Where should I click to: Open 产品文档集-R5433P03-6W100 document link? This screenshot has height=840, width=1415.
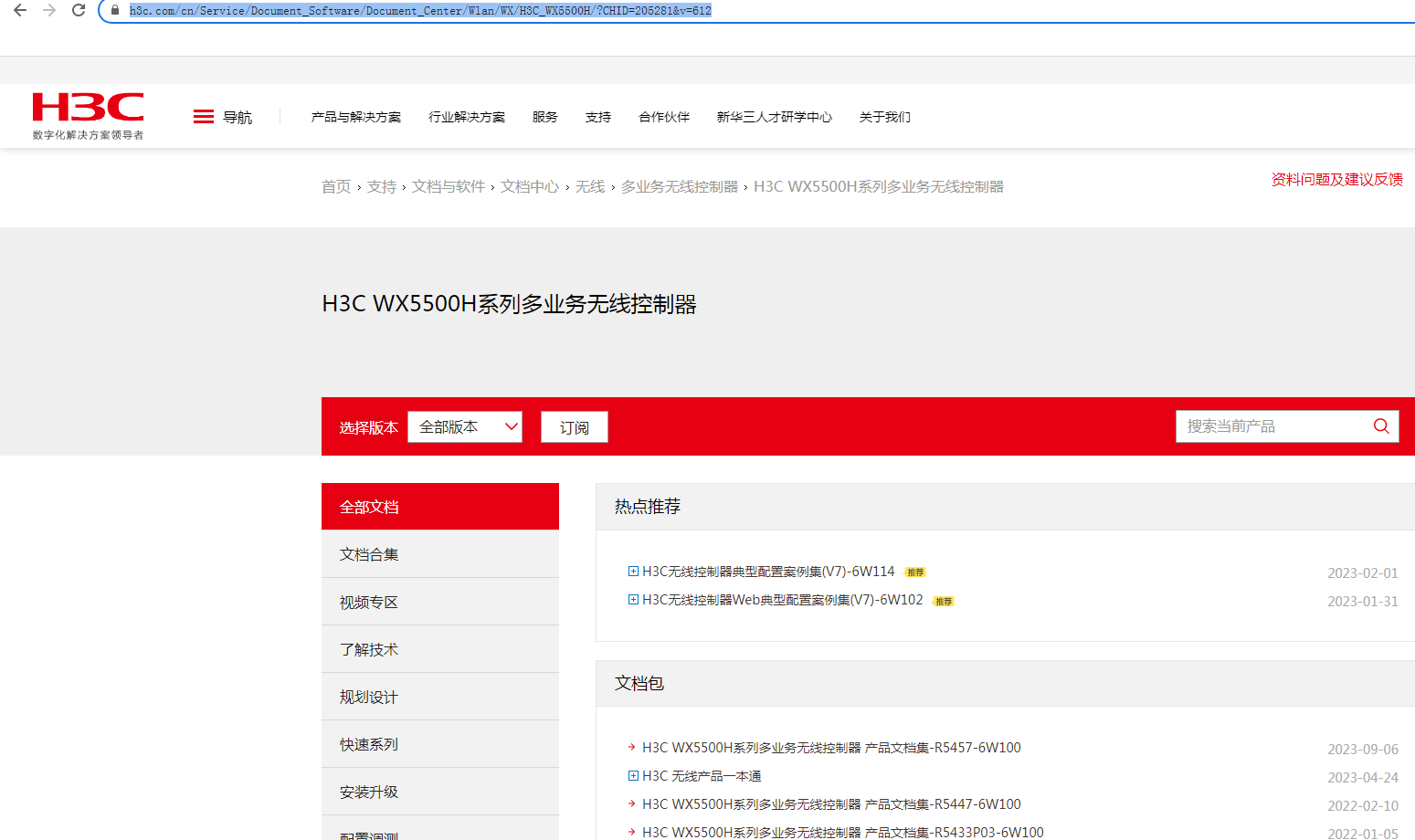coord(843,833)
